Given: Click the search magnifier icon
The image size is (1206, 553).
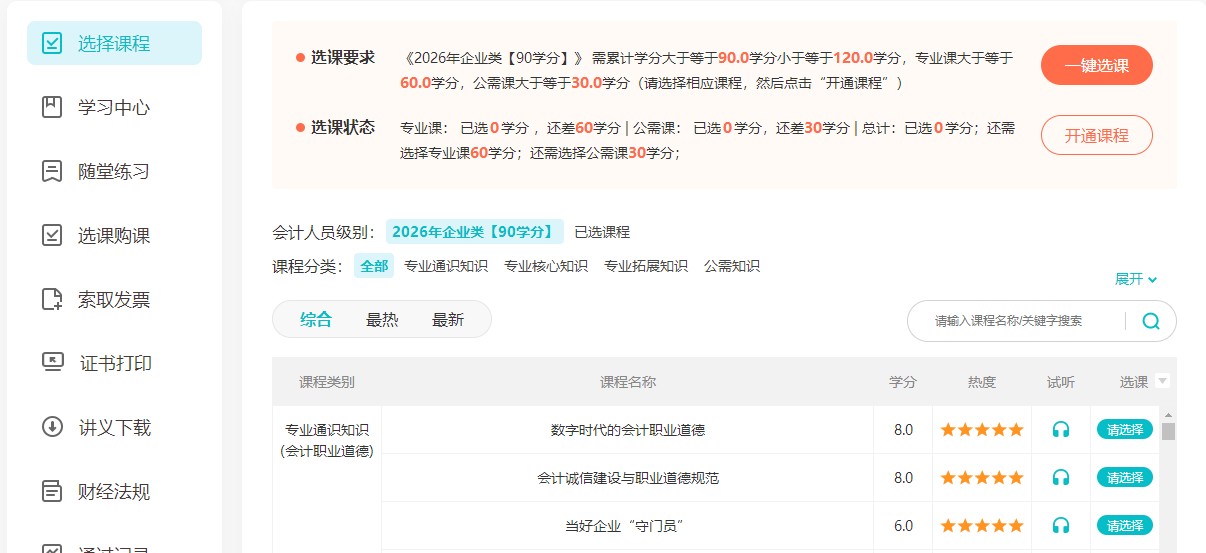Looking at the screenshot, I should click(1151, 321).
